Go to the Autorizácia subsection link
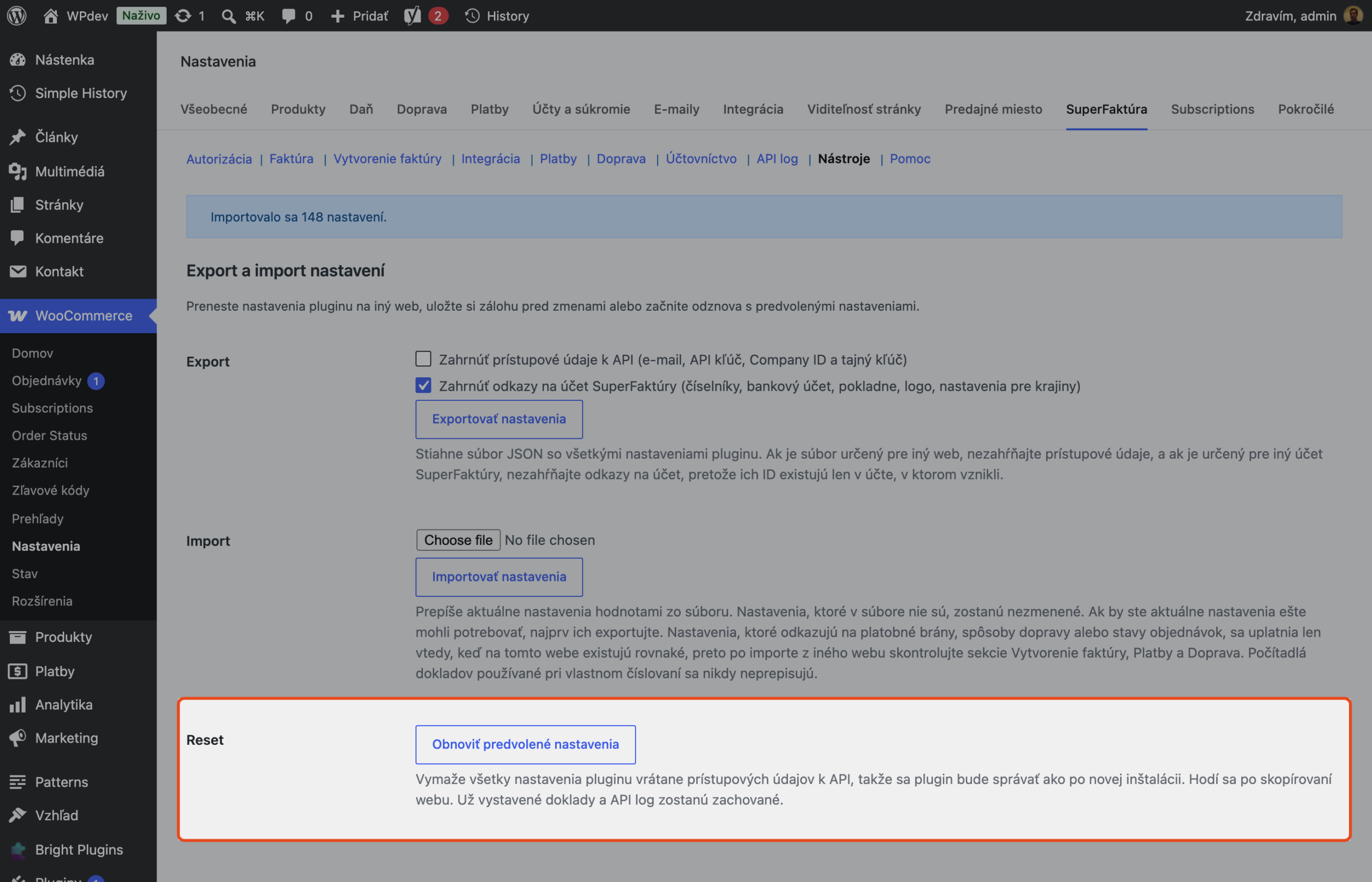 pos(219,159)
